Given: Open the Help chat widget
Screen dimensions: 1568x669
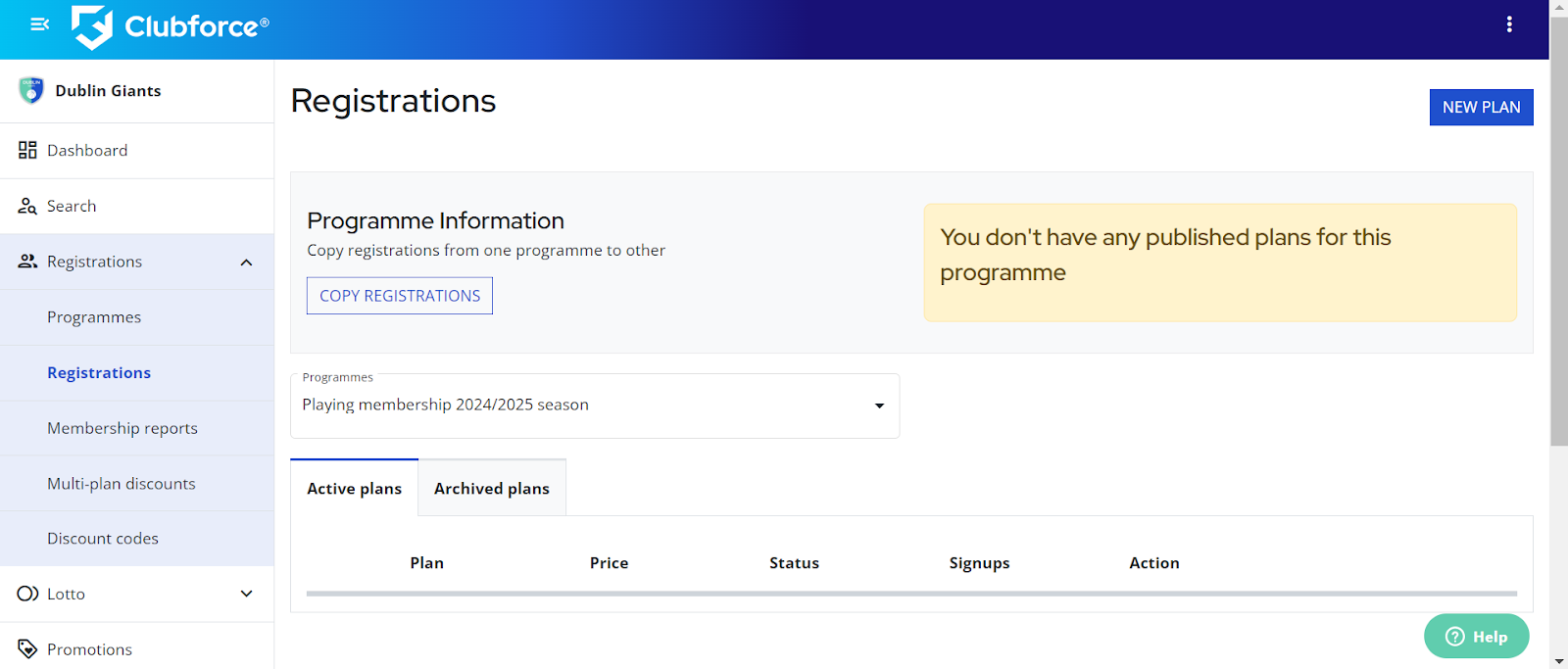Looking at the screenshot, I should tap(1475, 637).
